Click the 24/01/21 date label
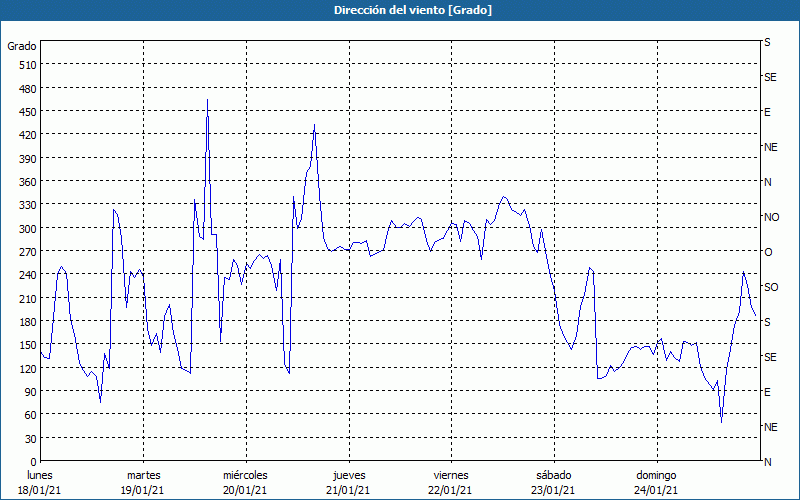 [656, 490]
